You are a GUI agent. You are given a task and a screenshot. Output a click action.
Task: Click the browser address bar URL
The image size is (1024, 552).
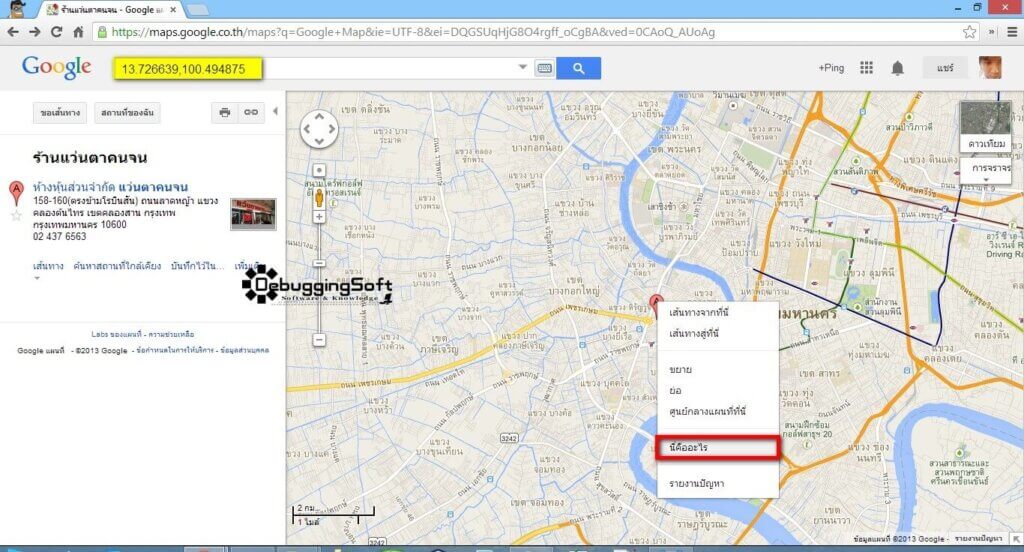click(413, 32)
